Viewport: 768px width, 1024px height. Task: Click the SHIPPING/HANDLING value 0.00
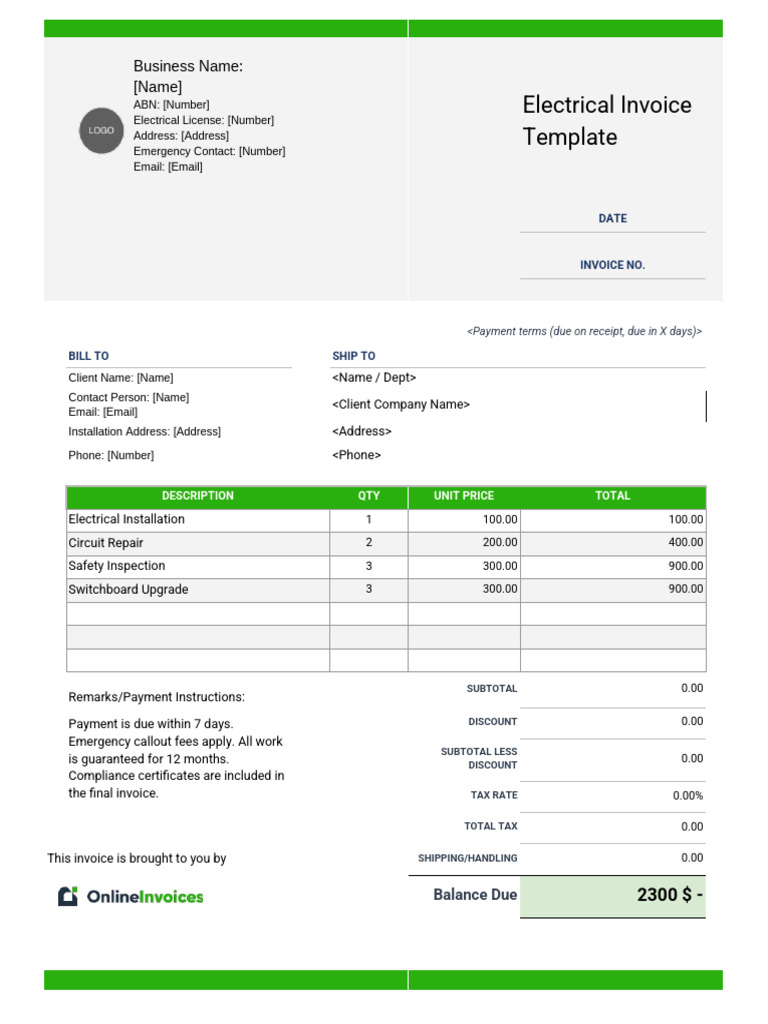click(x=692, y=858)
